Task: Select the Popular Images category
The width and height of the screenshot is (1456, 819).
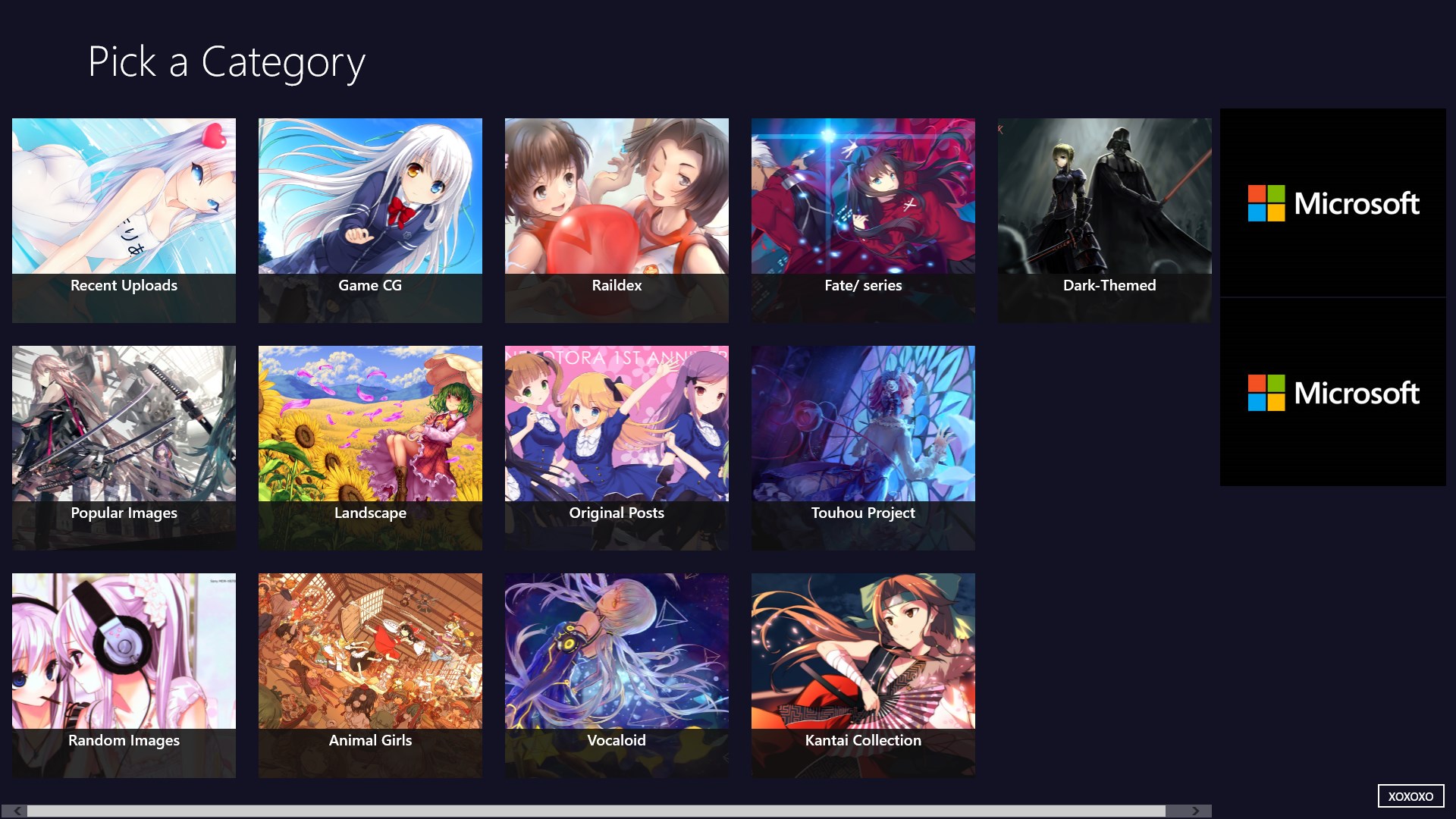Action: point(124,447)
